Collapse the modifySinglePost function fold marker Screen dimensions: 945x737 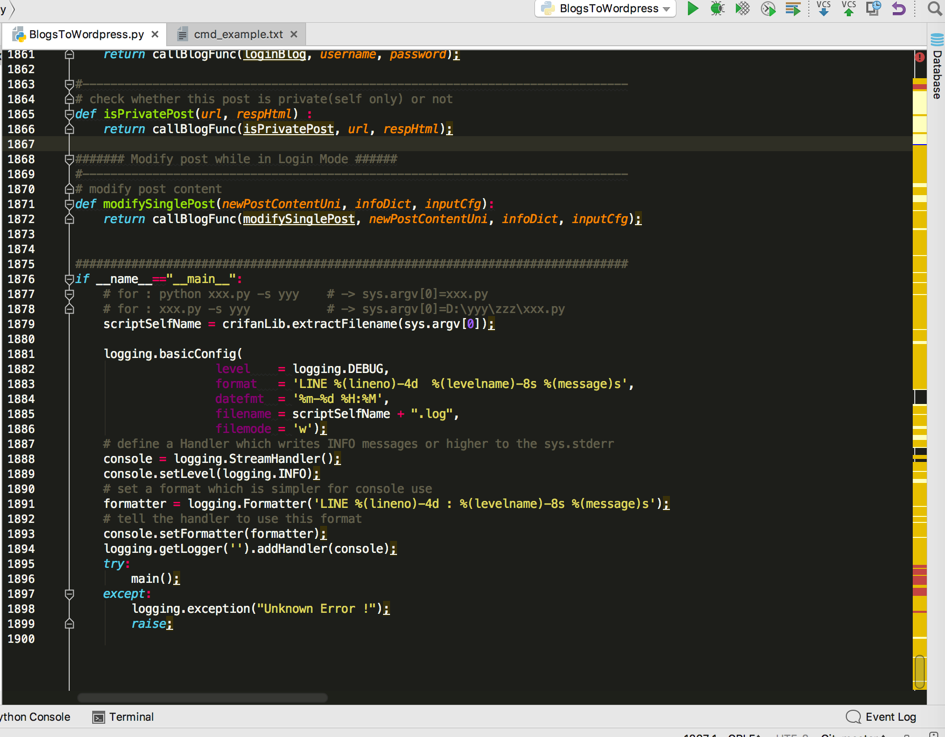point(69,204)
